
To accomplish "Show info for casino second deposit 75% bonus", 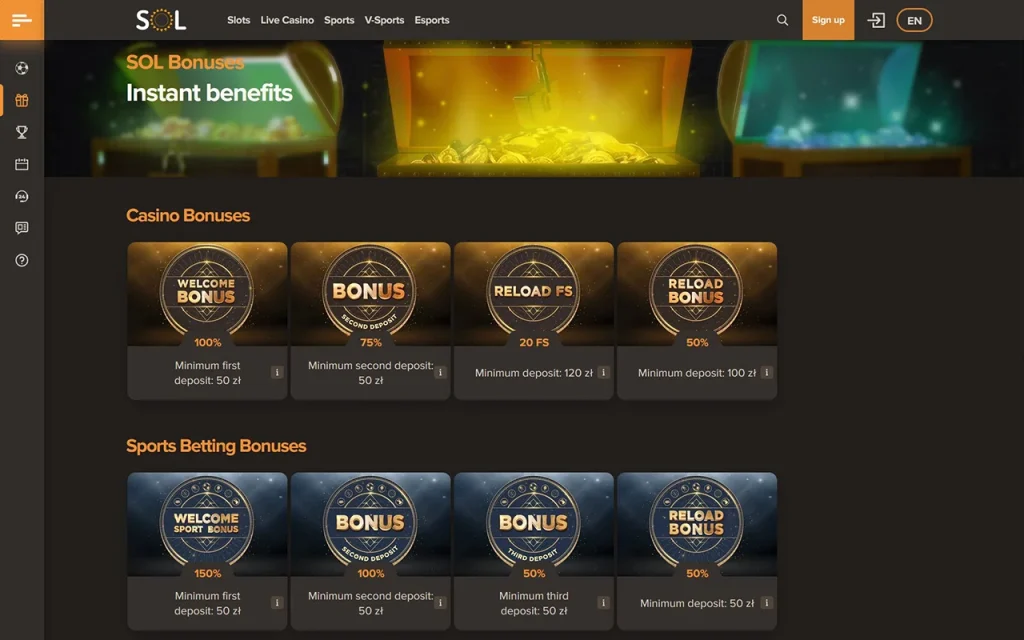I will [x=440, y=372].
